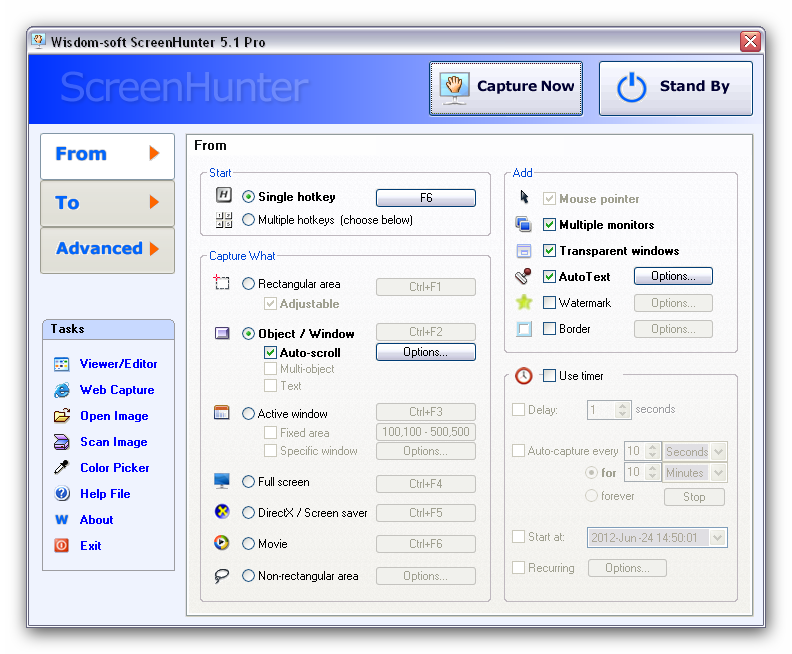Image resolution: width=792 pixels, height=654 pixels.
Task: Click the Stop timer button
Action: 694,497
